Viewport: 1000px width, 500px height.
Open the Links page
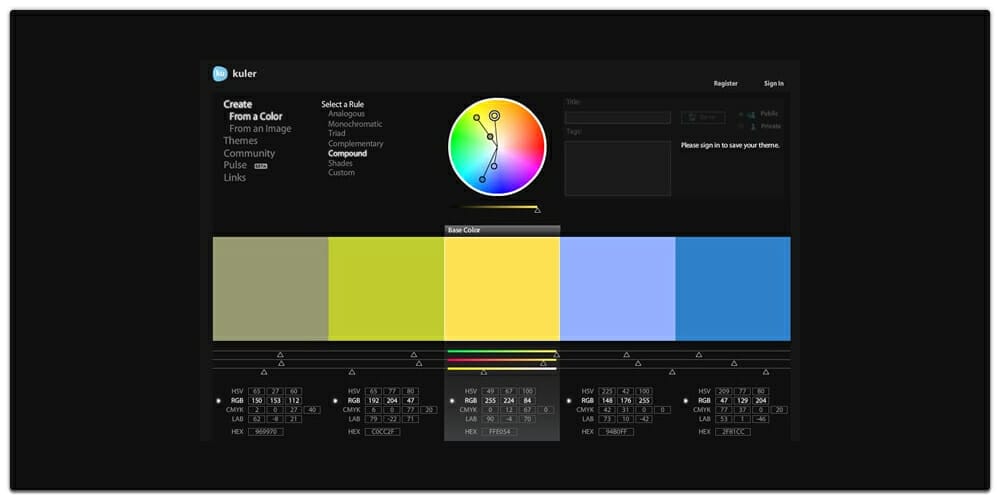tap(235, 177)
